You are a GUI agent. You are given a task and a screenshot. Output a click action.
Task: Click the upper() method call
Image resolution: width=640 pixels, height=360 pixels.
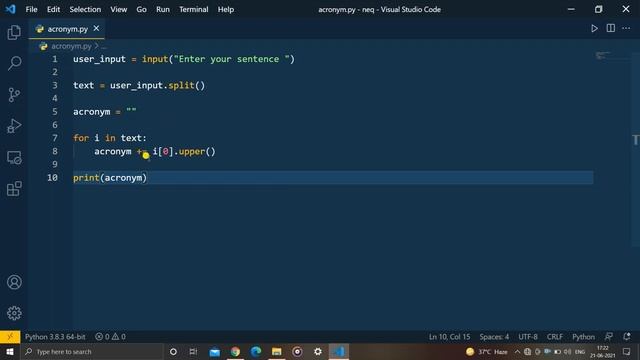point(197,151)
